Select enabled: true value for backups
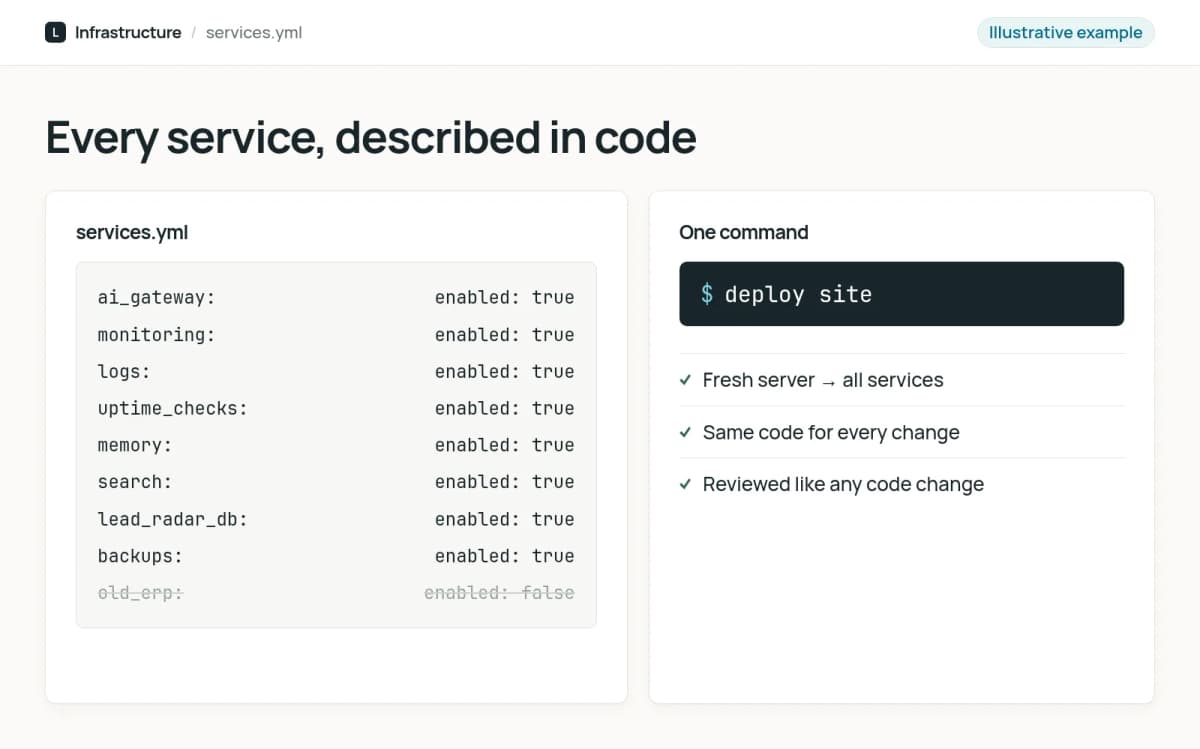This screenshot has width=1200, height=749. 504,556
